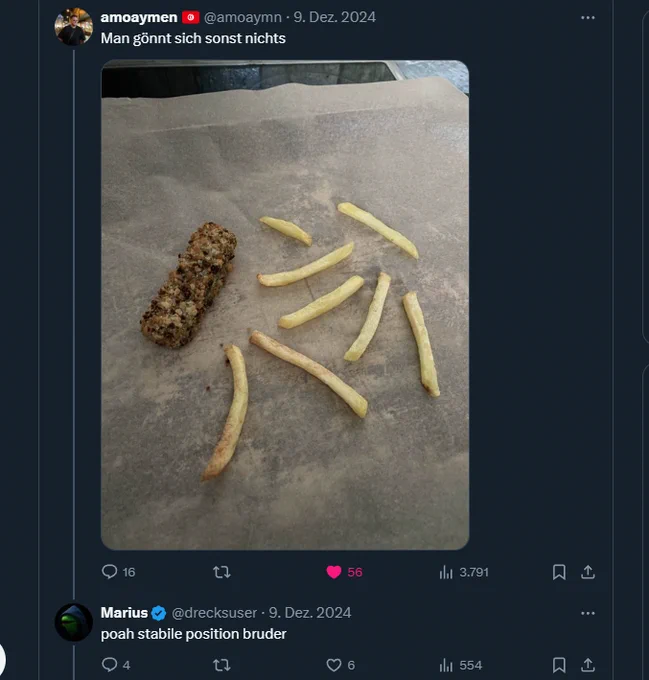Image resolution: width=649 pixels, height=680 pixels.
Task: Bookmark Marius' reply
Action: [x=559, y=665]
